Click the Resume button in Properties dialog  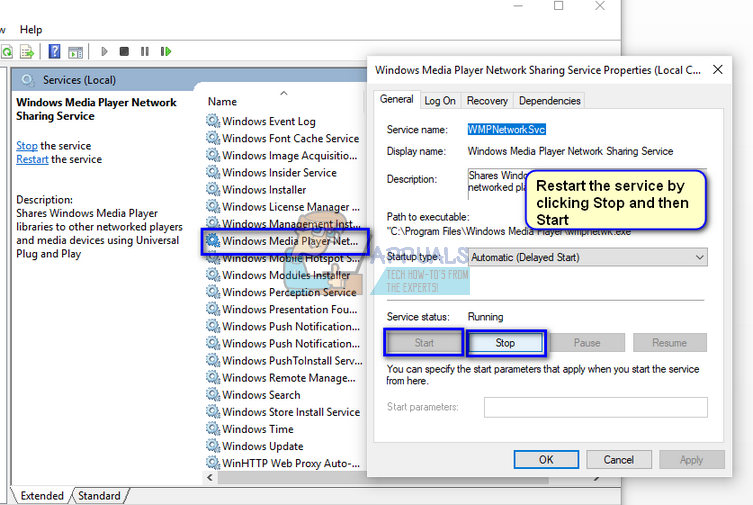[x=669, y=343]
